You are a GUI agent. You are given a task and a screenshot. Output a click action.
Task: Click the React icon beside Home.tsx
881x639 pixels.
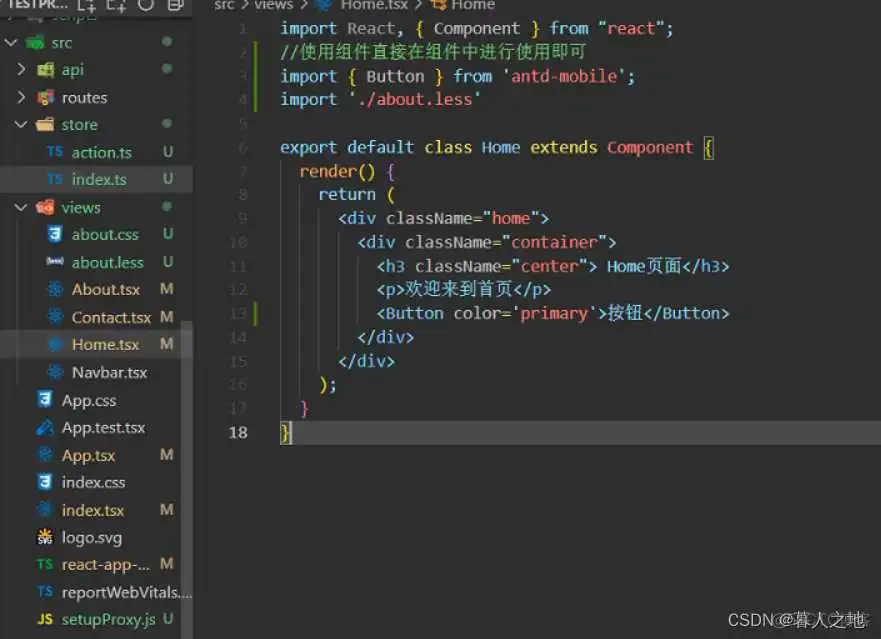click(x=55, y=344)
